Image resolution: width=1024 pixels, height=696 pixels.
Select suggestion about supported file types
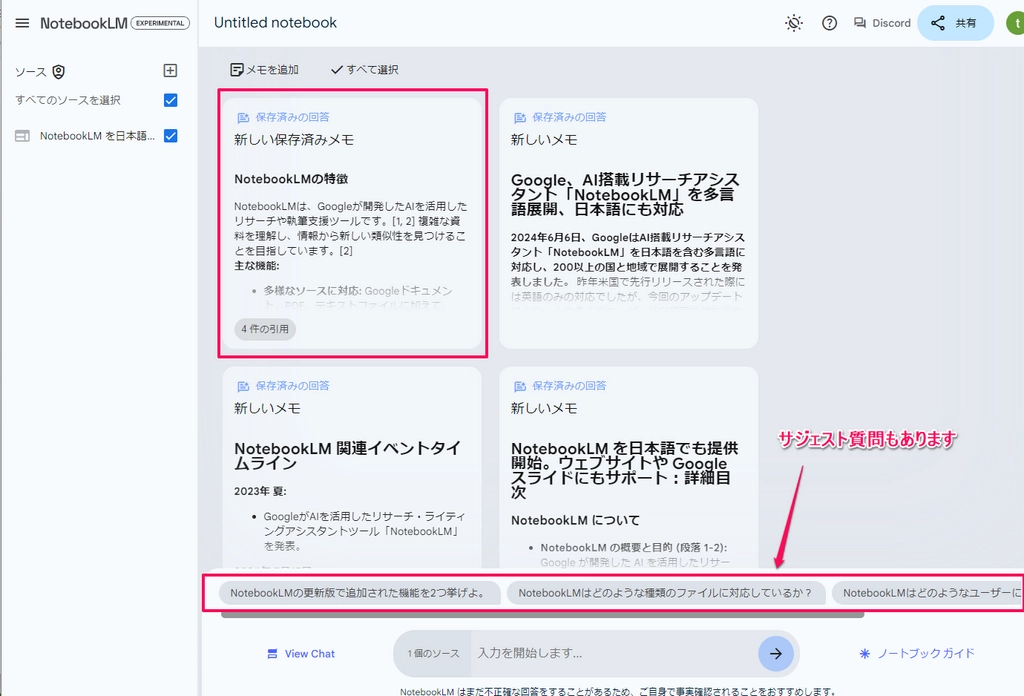pyautogui.click(x=665, y=593)
